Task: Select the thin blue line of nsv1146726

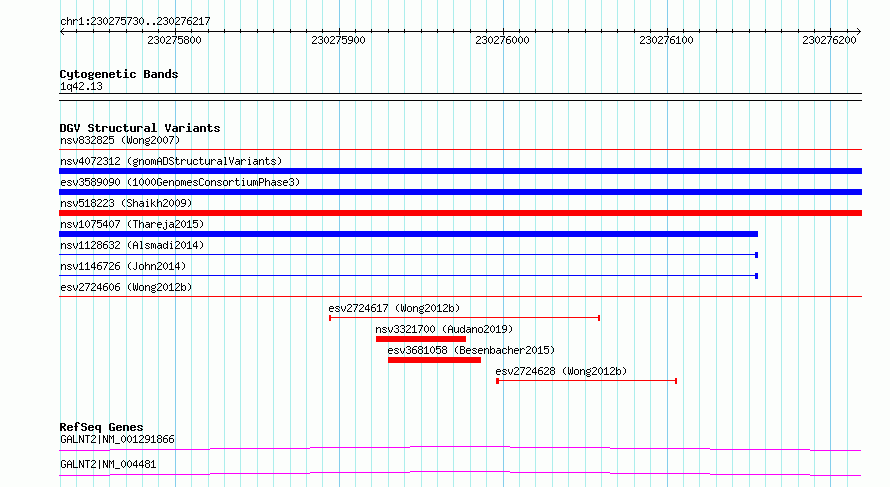Action: (x=409, y=276)
